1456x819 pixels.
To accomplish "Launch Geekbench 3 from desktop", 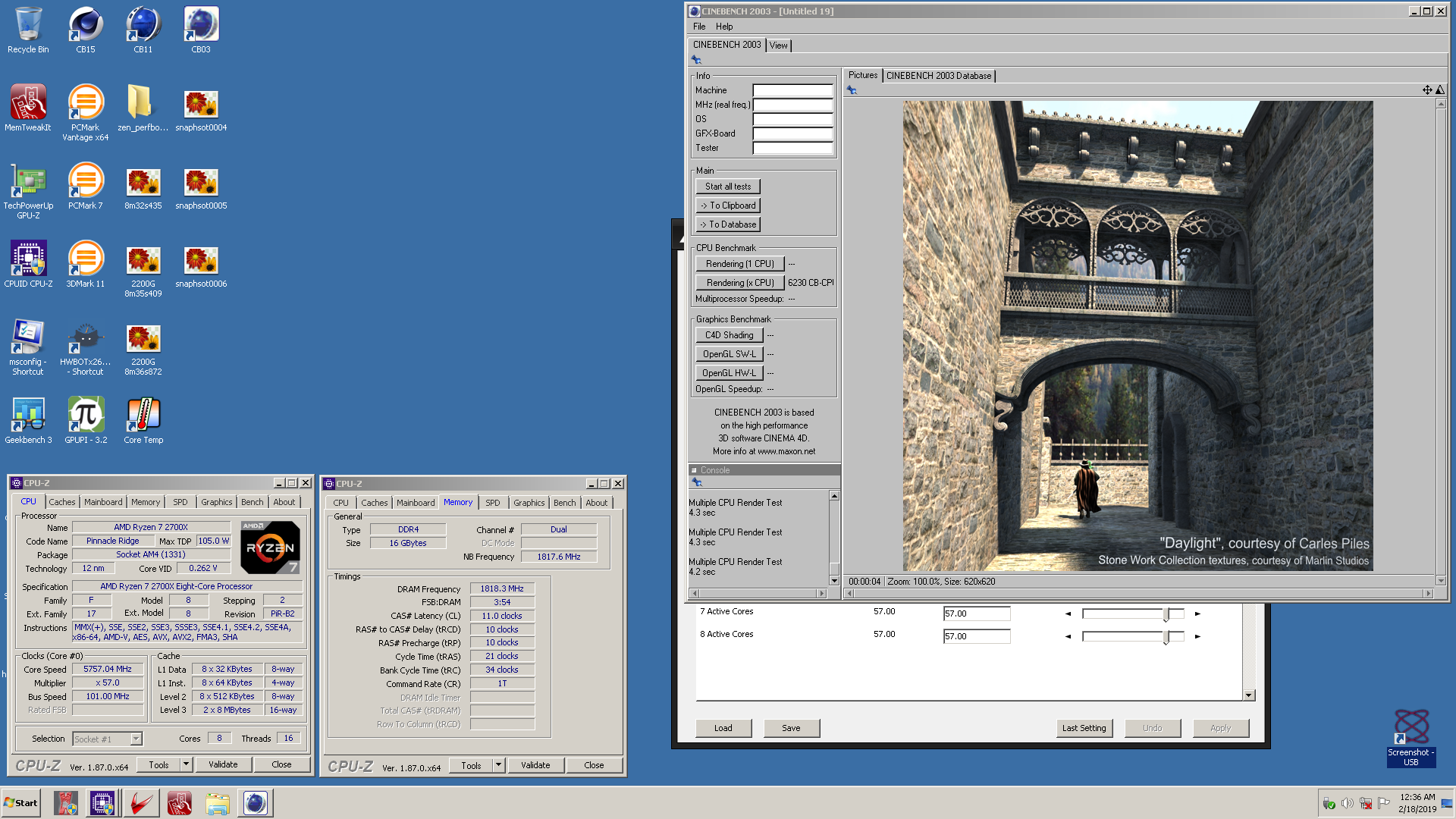I will click(x=28, y=421).
